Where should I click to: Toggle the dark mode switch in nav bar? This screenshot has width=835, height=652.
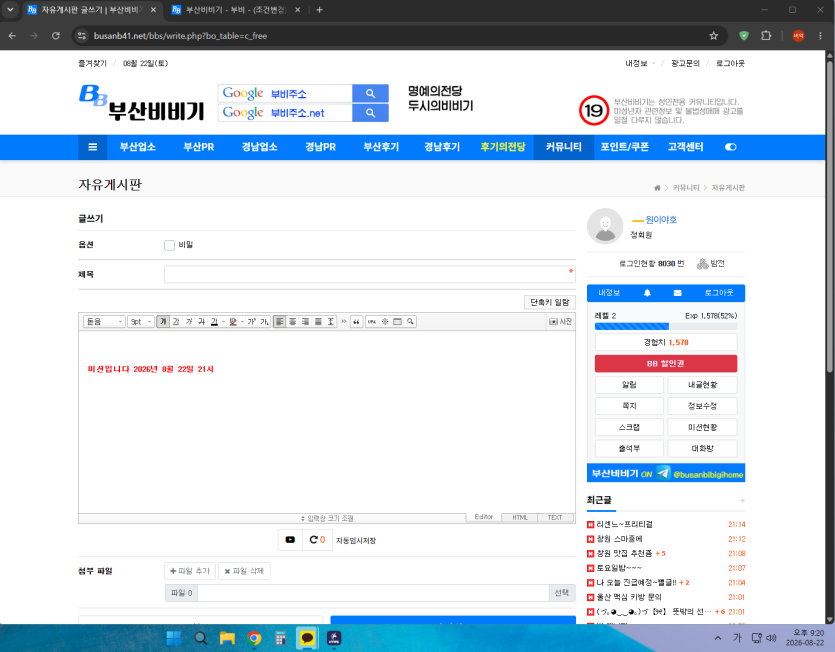731,147
